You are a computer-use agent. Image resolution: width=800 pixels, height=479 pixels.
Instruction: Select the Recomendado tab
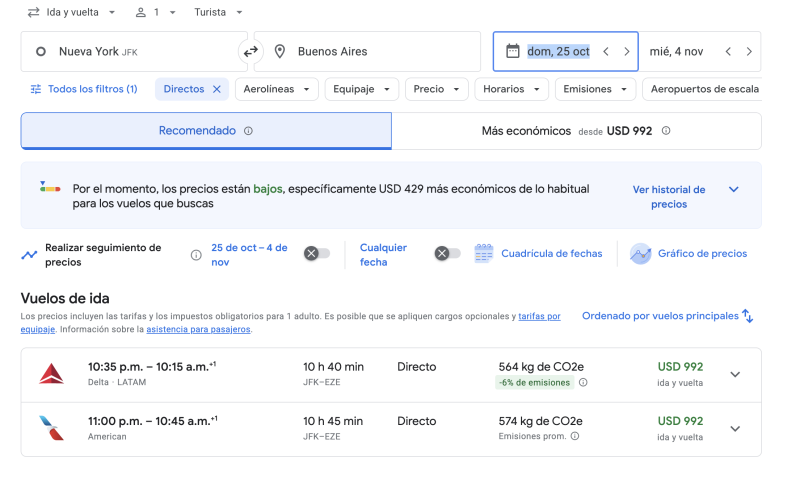[x=205, y=131]
